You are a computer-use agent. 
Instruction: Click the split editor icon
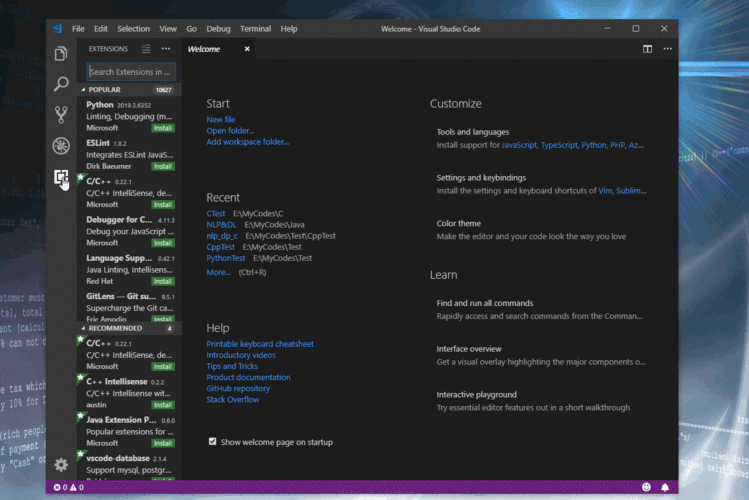[x=647, y=48]
